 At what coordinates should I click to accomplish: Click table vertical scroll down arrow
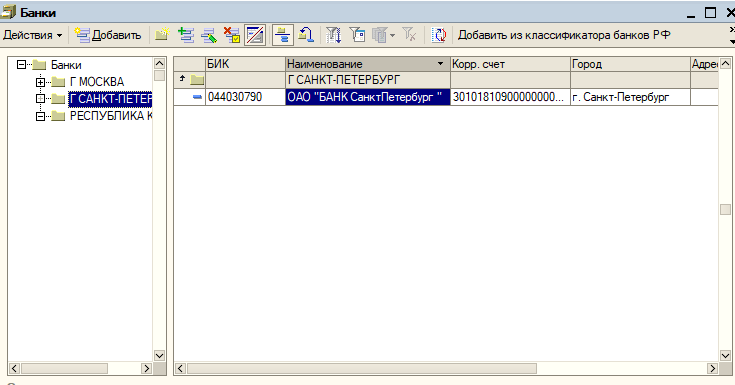click(x=725, y=355)
